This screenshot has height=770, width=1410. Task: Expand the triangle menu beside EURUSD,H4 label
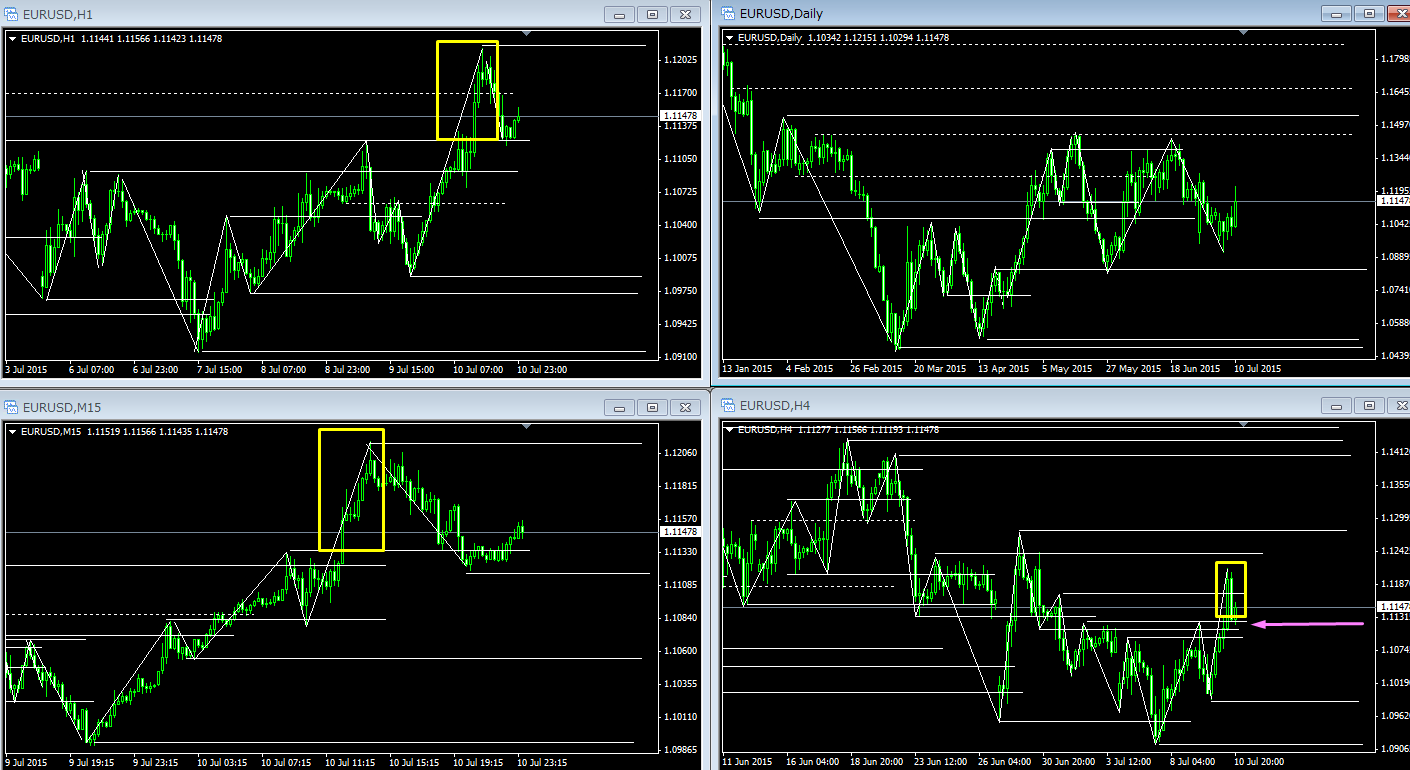[x=730, y=429]
